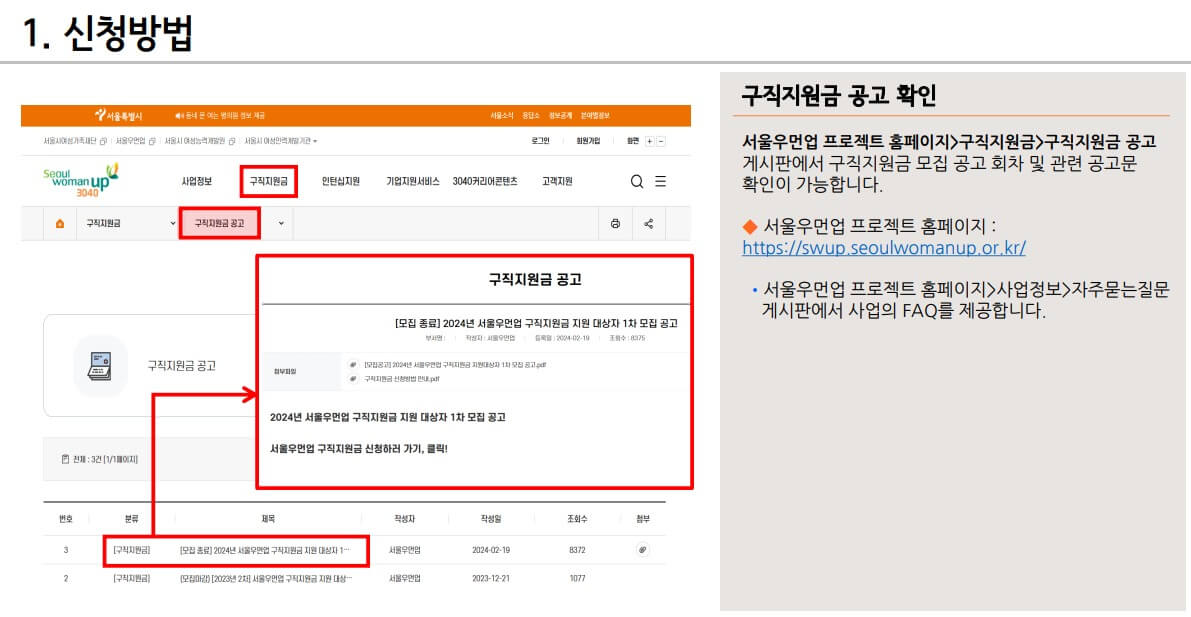Open the 인턴십지원 menu
Viewport: 1191px width, 617px height.
click(x=340, y=182)
